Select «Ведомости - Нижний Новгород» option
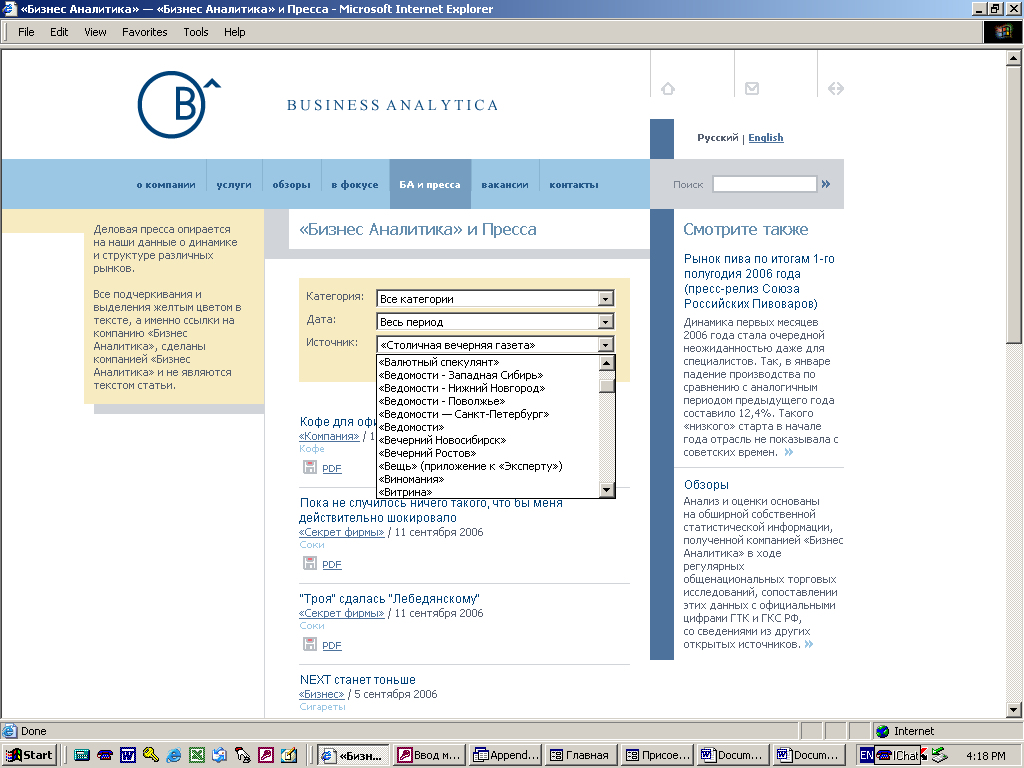 click(x=488, y=388)
